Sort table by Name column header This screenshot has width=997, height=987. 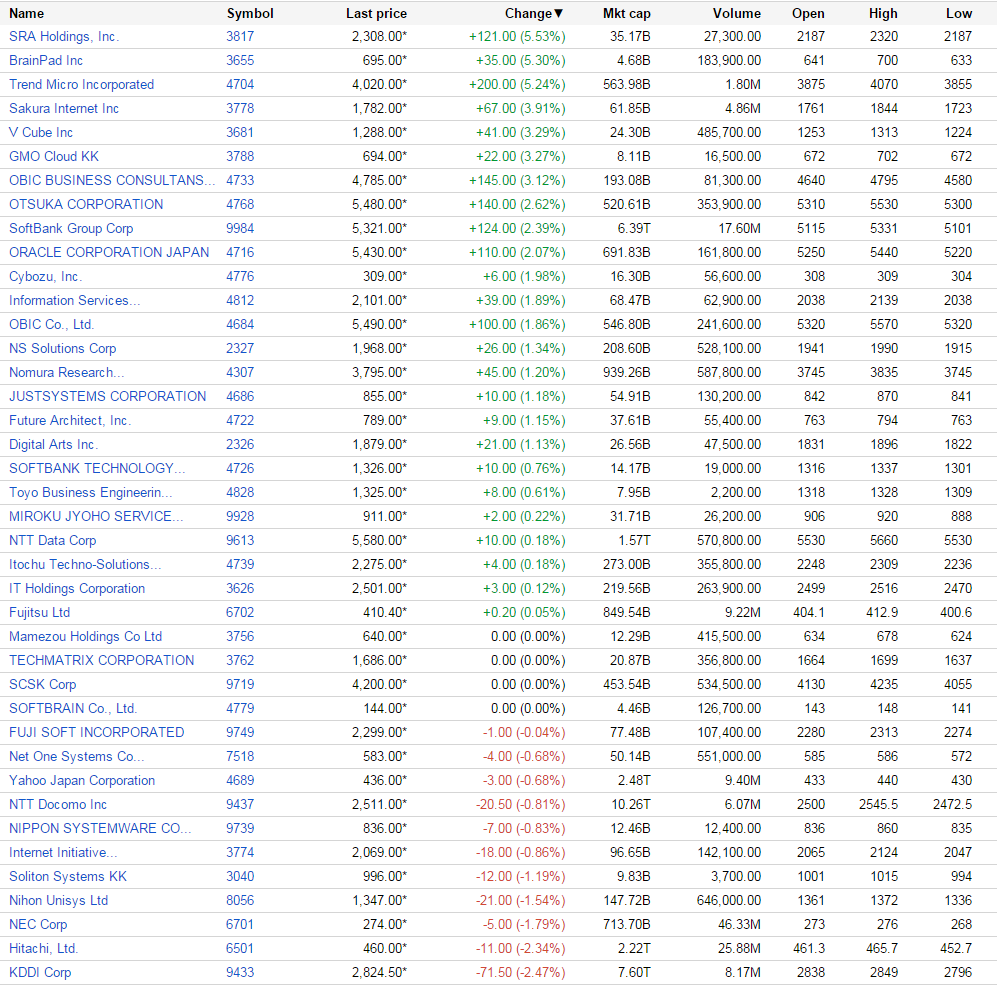[x=27, y=13]
